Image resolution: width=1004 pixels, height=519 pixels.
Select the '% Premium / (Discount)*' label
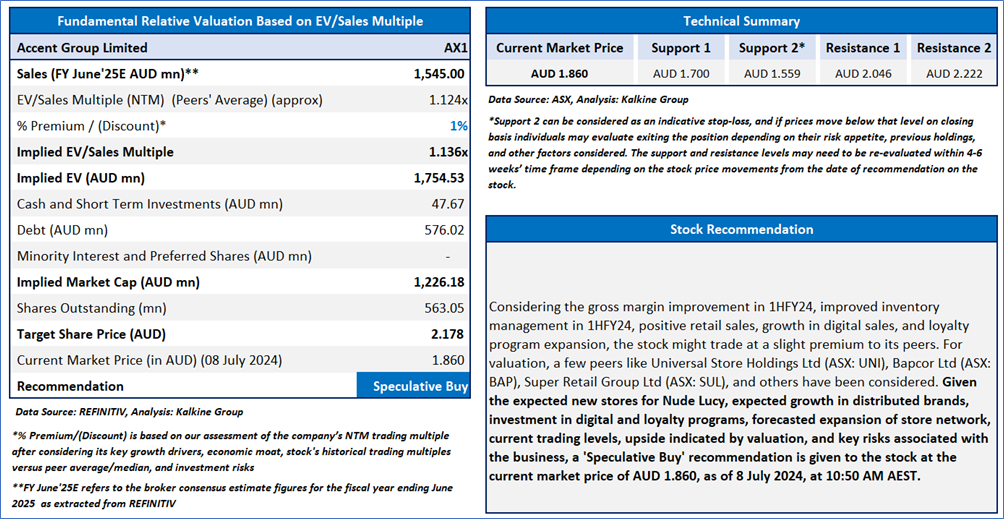(x=91, y=126)
